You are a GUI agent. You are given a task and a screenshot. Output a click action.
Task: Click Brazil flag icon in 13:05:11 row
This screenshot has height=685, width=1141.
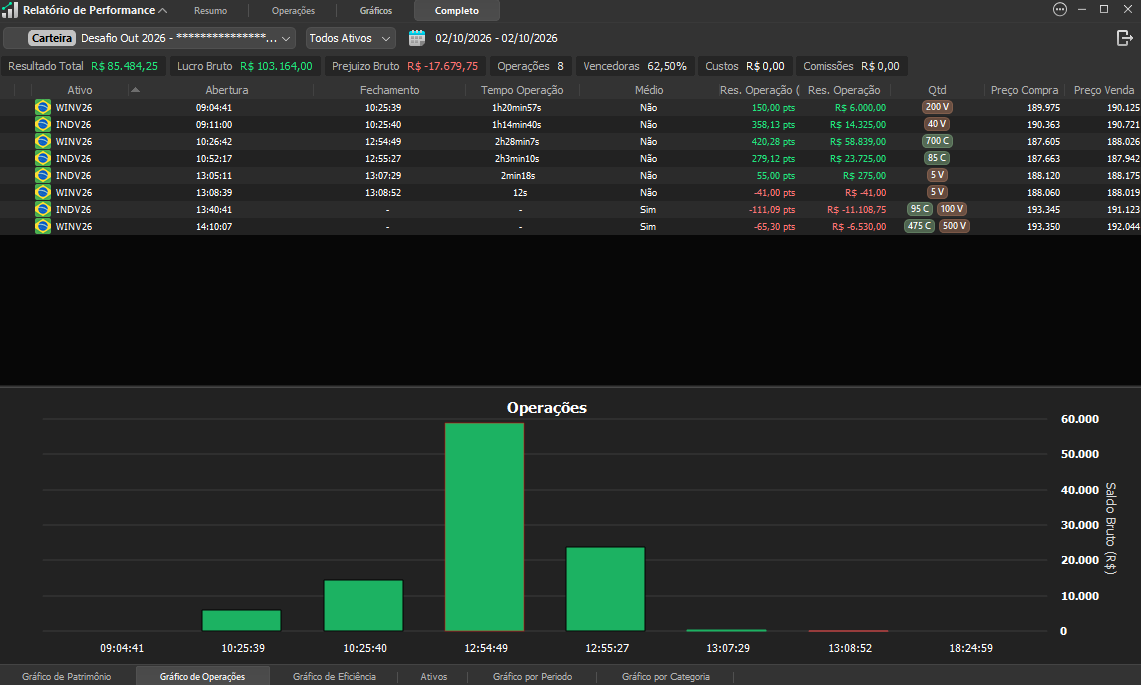[x=43, y=175]
